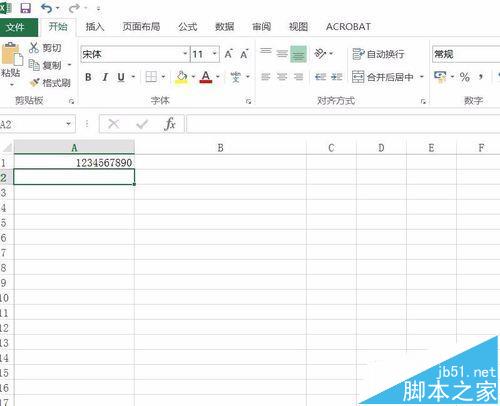Image resolution: width=500 pixels, height=406 pixels.
Task: Cancel the formula entry (X)
Action: click(113, 124)
